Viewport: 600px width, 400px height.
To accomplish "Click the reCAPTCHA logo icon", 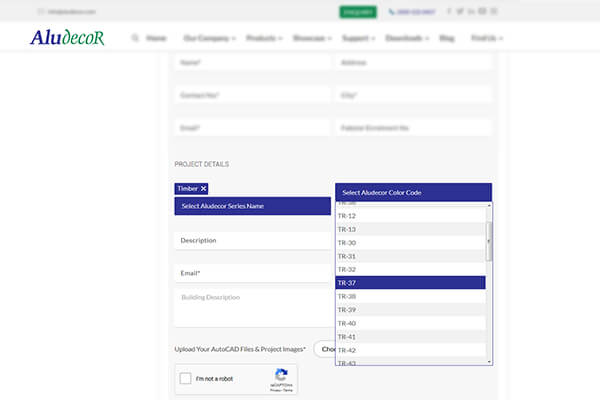I will [x=281, y=376].
